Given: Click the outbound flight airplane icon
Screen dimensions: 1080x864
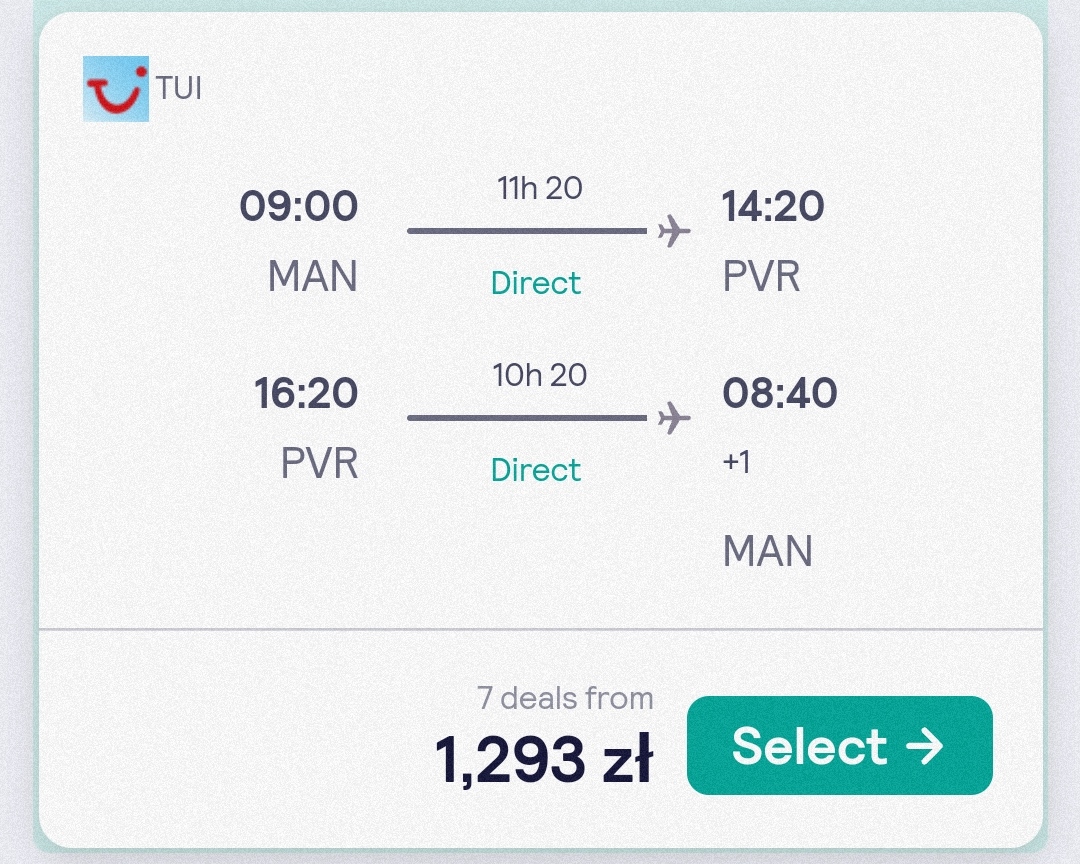Looking at the screenshot, I should 674,231.
